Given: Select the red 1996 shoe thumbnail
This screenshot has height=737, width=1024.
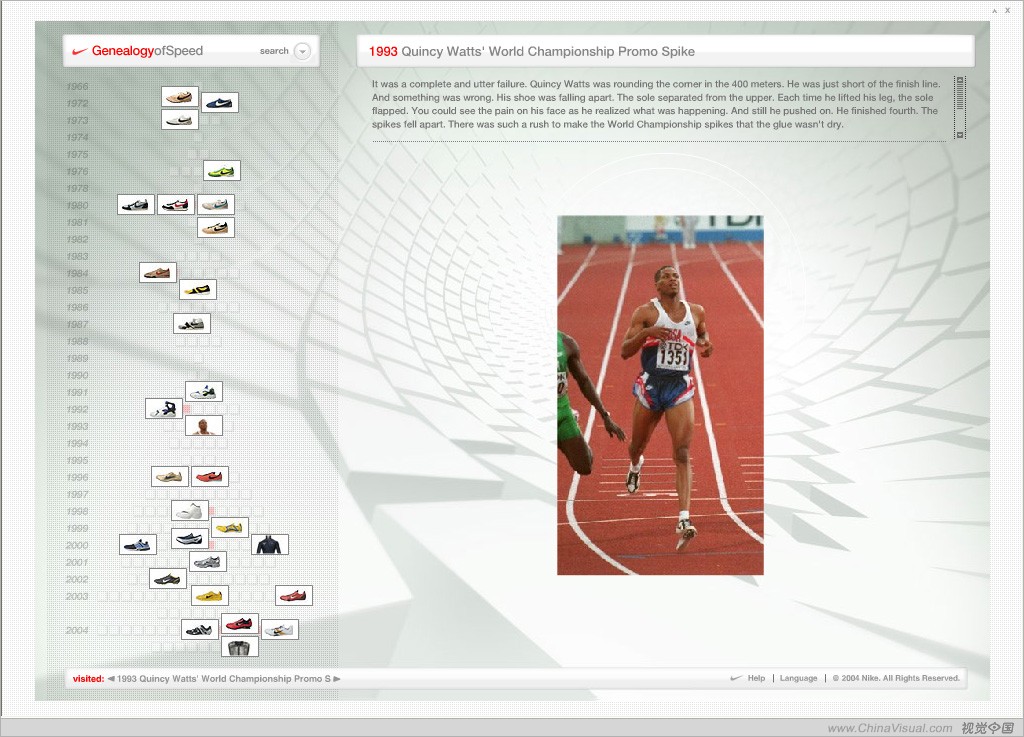Looking at the screenshot, I should tap(210, 477).
